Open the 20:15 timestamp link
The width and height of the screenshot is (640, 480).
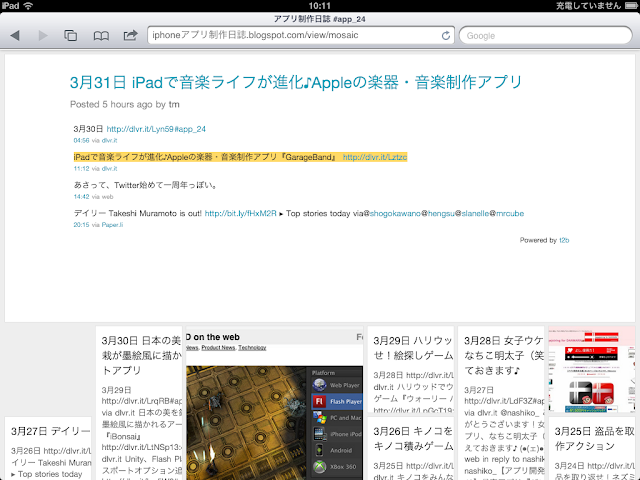[81, 225]
